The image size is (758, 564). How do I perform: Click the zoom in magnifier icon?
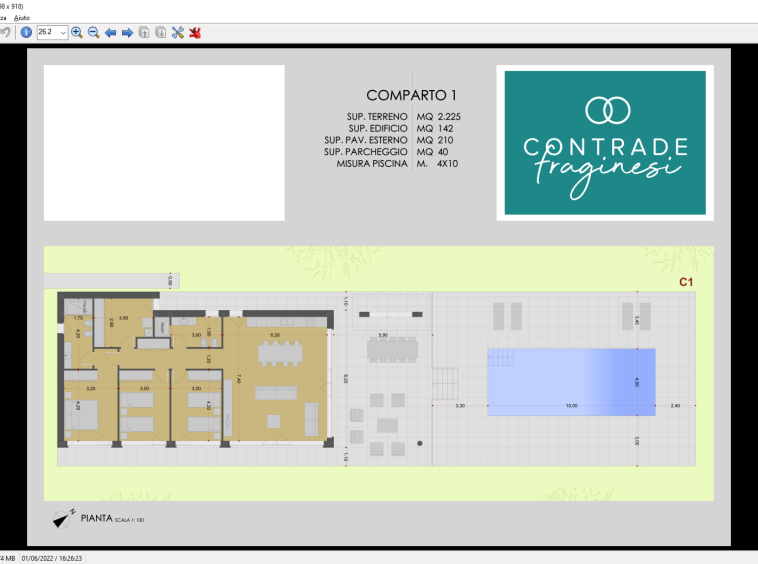point(76,32)
